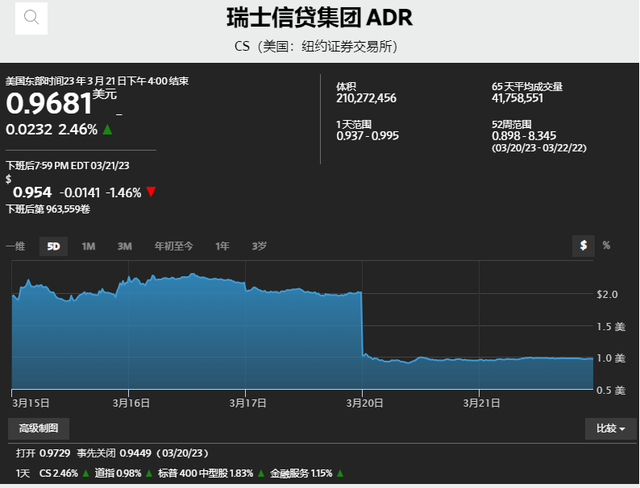
Task: Click the 65-day average volume 41,758,551
Action: click(517, 98)
